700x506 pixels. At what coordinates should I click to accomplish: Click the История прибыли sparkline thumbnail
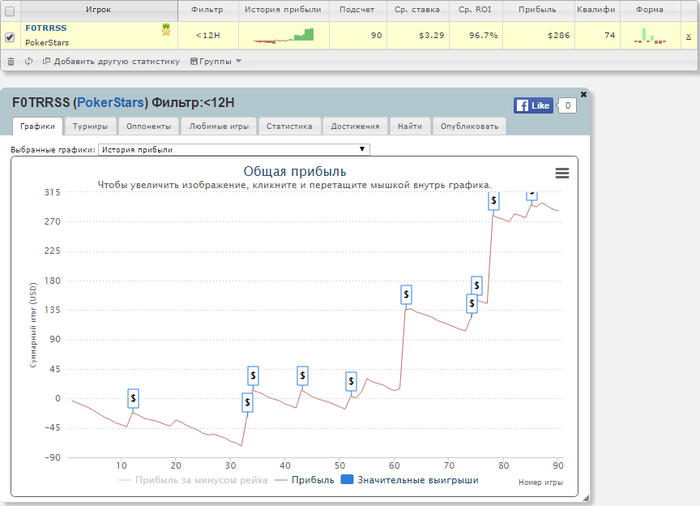click(284, 35)
